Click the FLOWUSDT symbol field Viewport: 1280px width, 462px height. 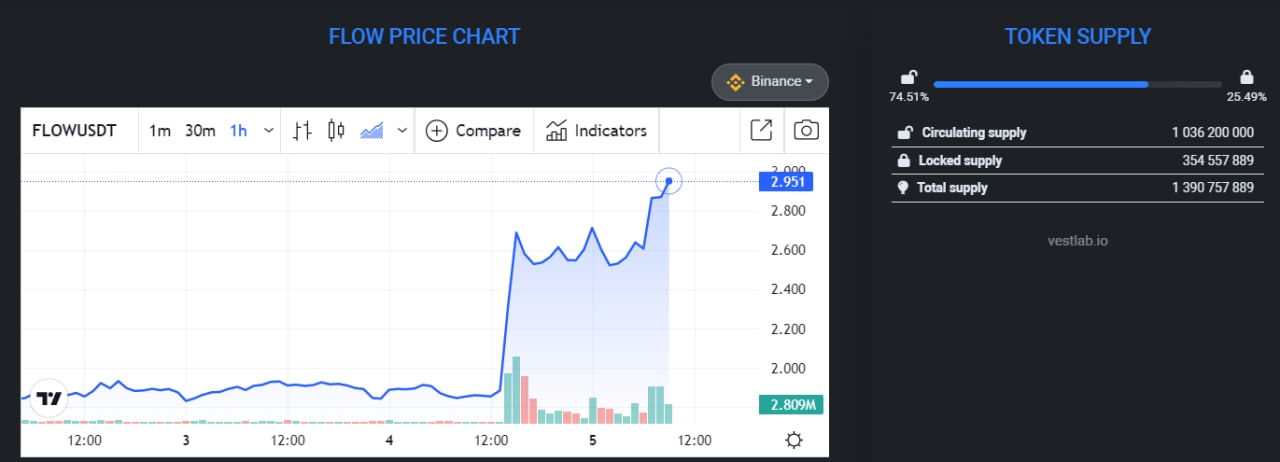point(75,131)
